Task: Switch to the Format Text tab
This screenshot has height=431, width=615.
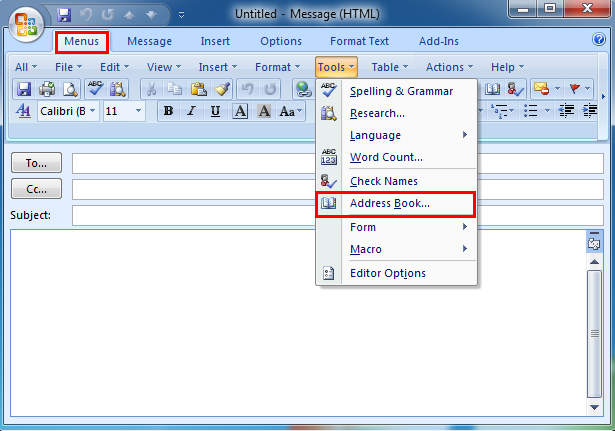Action: coord(361,41)
